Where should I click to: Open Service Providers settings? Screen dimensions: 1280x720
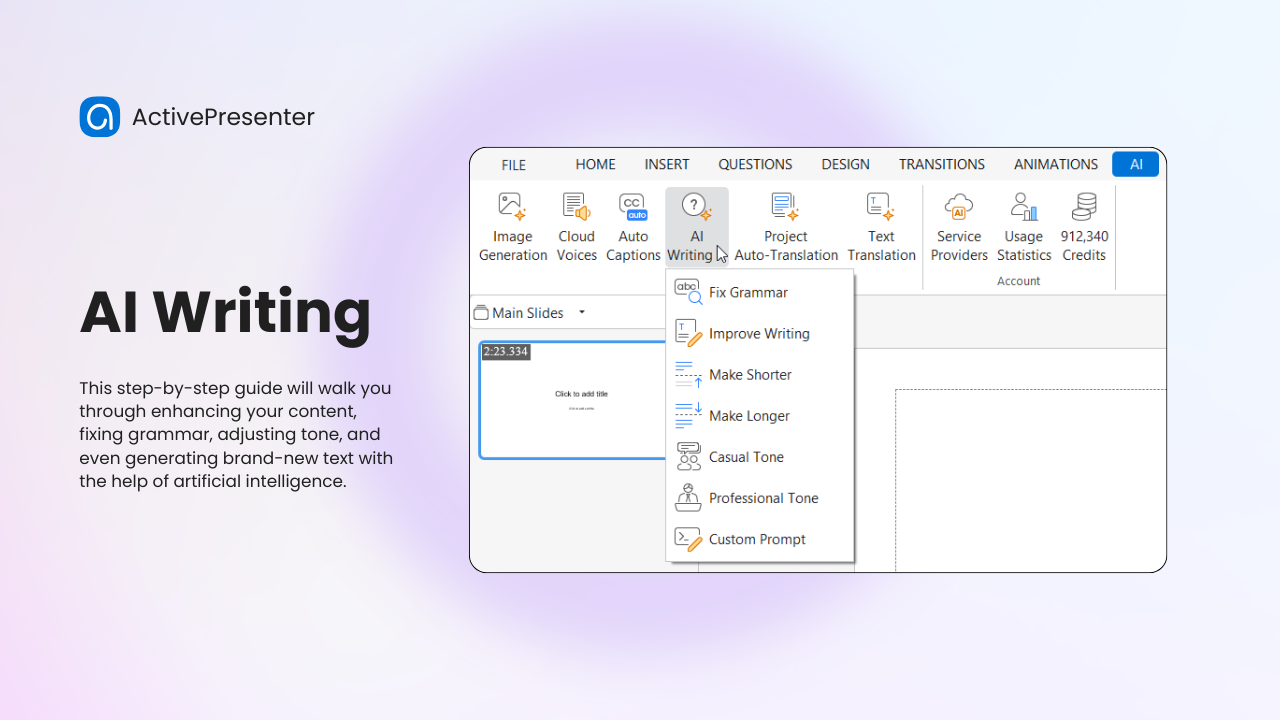pyautogui.click(x=959, y=207)
